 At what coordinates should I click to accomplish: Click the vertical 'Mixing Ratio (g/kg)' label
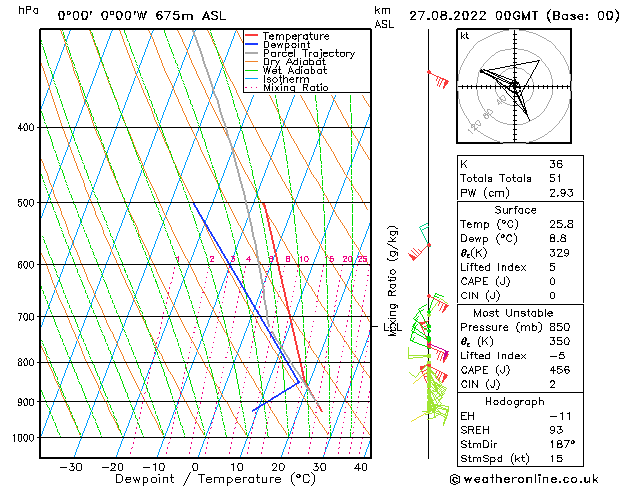point(392,281)
